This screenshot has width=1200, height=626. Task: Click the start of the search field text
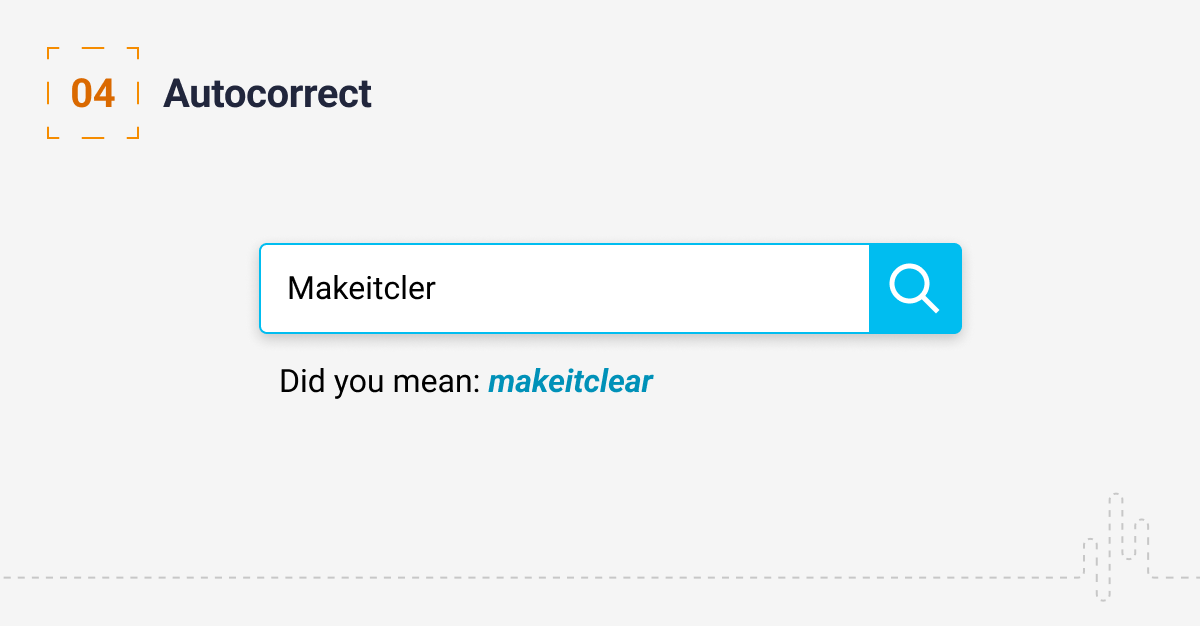point(289,289)
